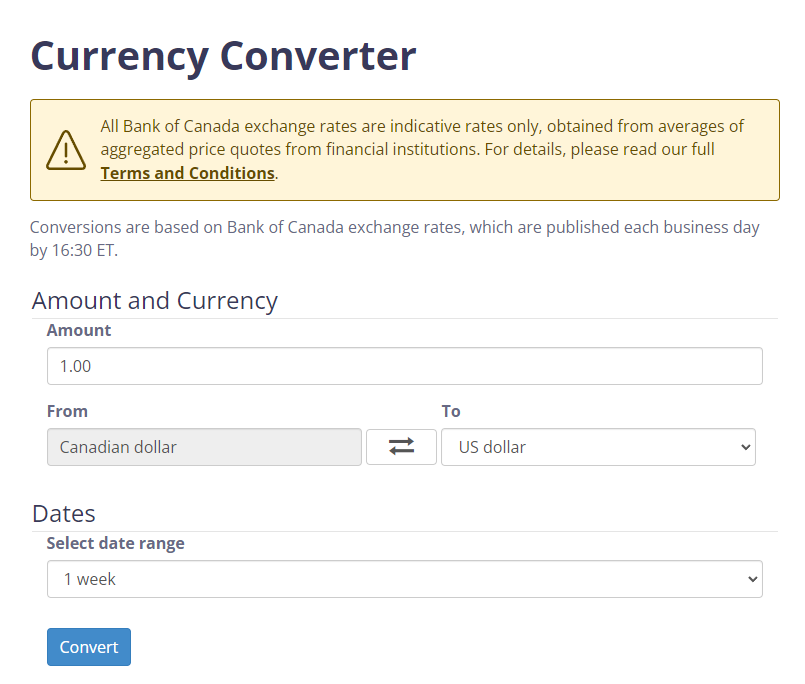The image size is (805, 684).
Task: Click the Canadian dollar From field
Action: pos(204,447)
